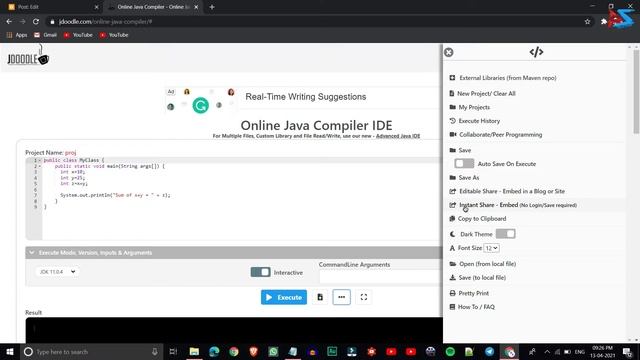Open File Explorer from taskbar

coord(194,351)
